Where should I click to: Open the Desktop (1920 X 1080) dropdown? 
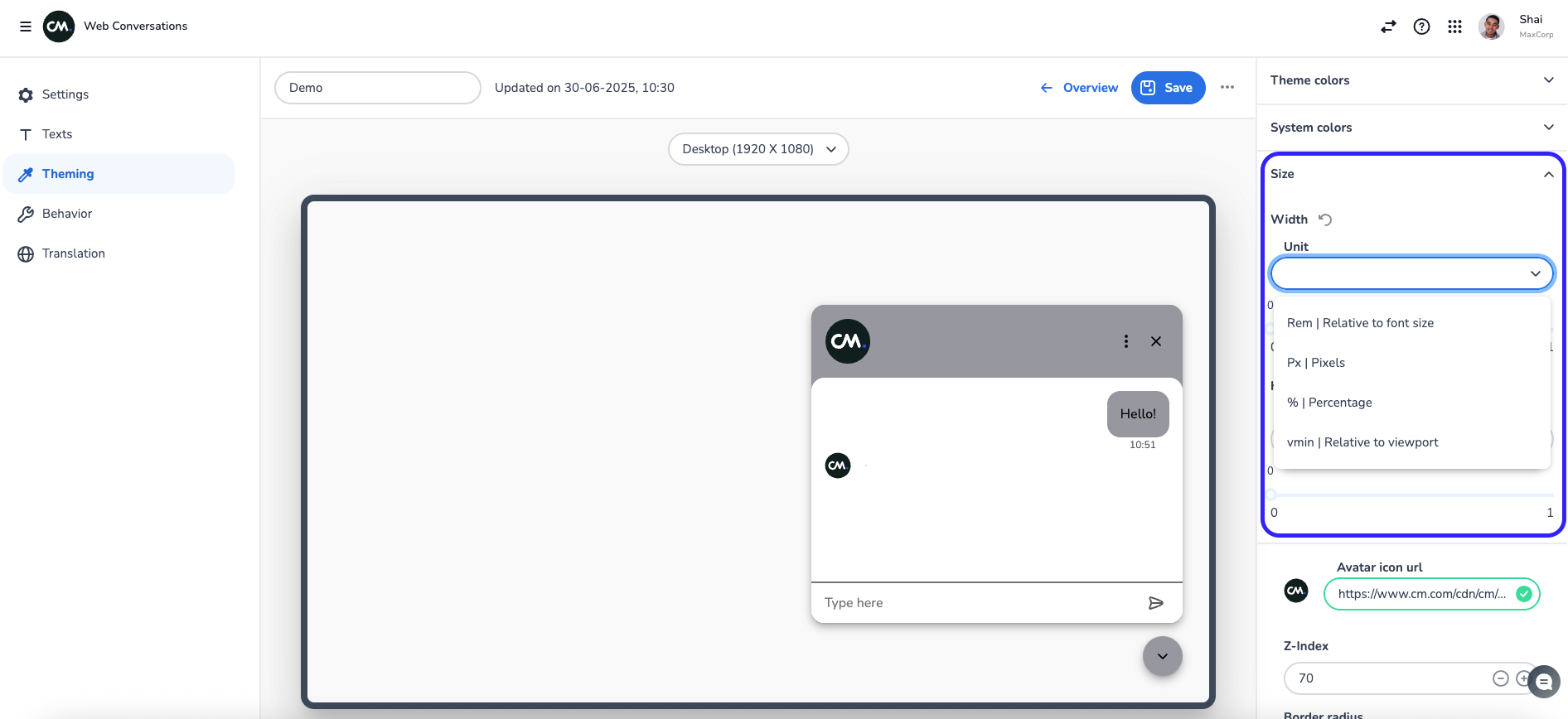click(x=758, y=149)
